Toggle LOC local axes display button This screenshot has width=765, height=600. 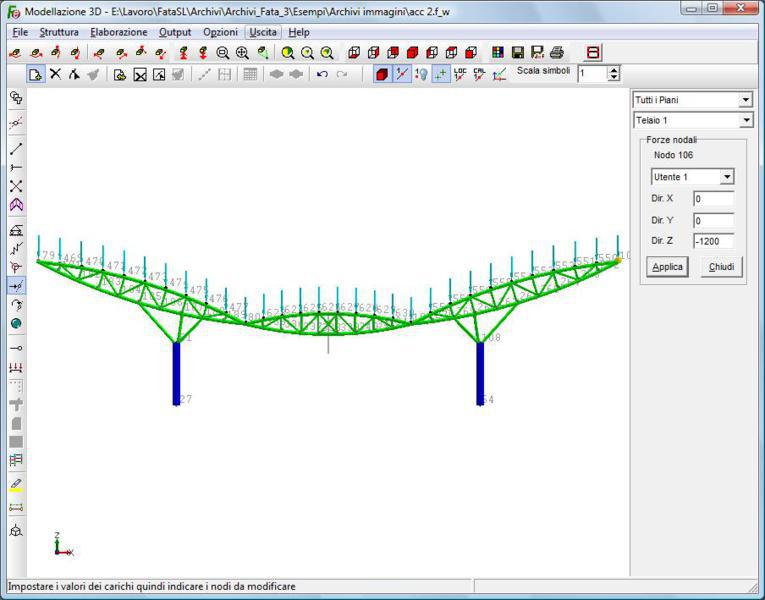tap(460, 74)
